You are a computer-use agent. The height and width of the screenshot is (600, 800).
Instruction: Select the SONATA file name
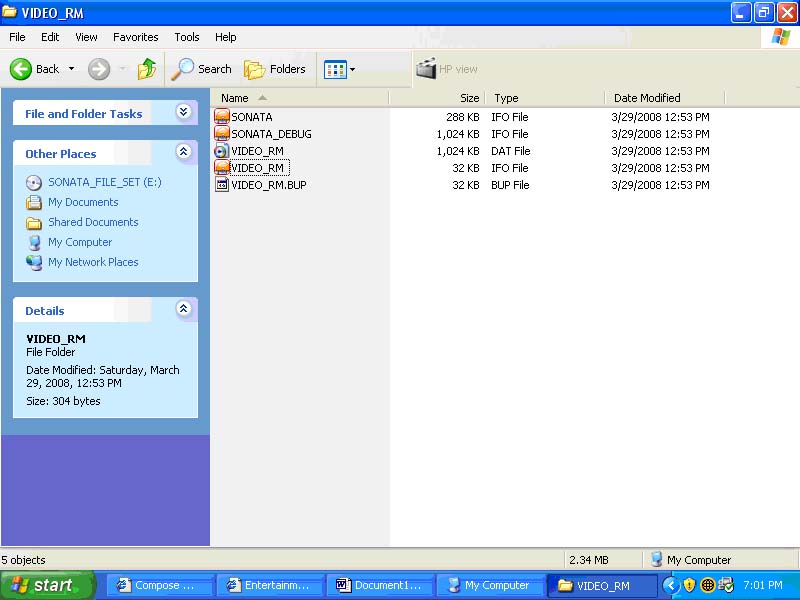tap(252, 117)
